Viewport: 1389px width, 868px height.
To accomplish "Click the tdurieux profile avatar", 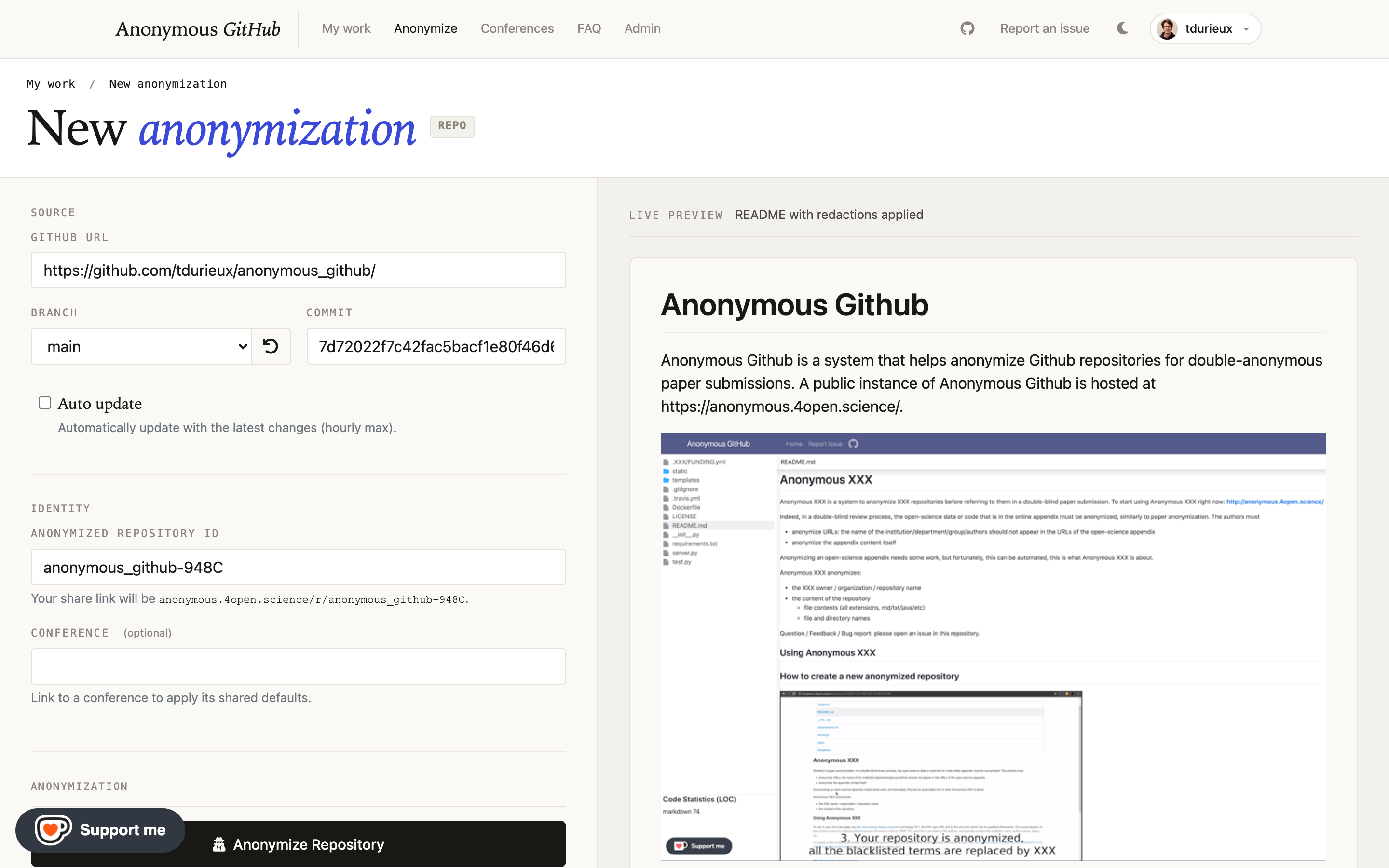I will (1167, 29).
